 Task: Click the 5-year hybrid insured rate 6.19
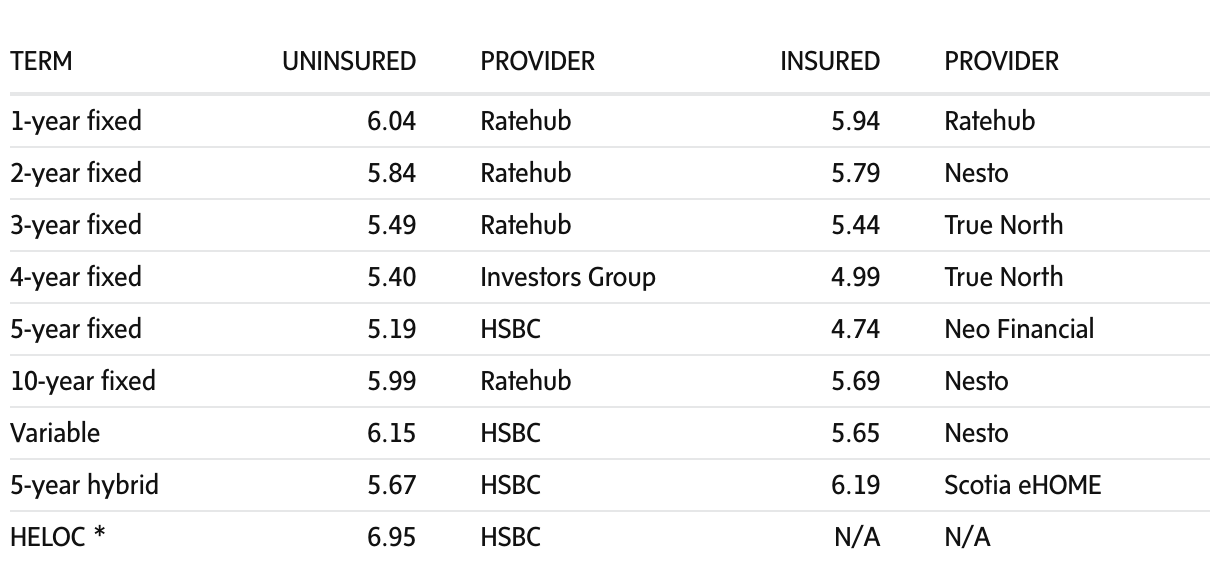856,485
